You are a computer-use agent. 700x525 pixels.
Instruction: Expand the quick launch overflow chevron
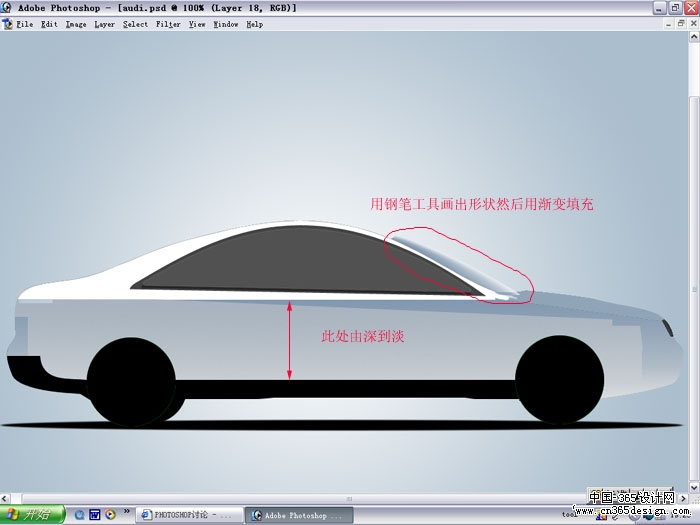pyautogui.click(x=127, y=511)
